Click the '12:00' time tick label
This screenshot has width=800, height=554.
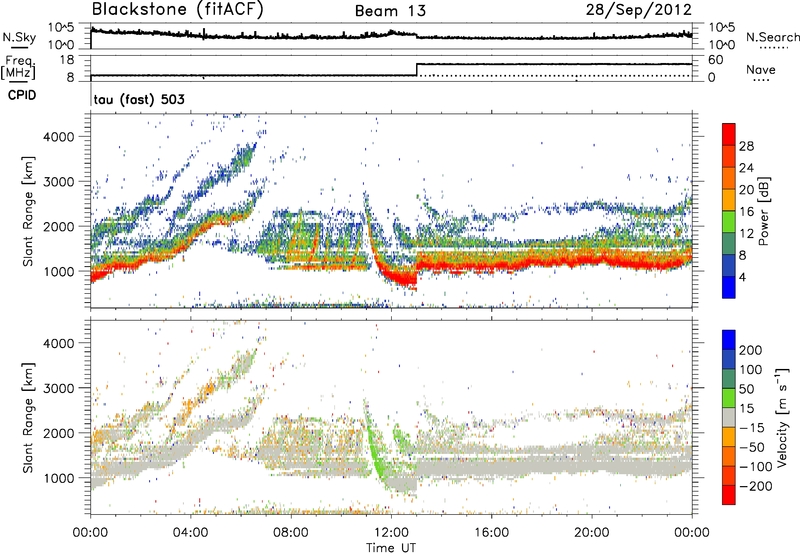click(391, 533)
